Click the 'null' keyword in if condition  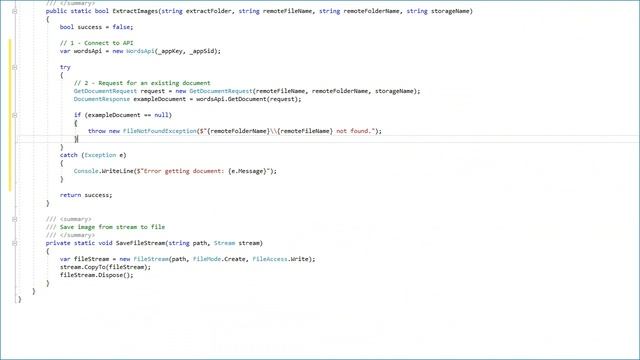(161, 115)
